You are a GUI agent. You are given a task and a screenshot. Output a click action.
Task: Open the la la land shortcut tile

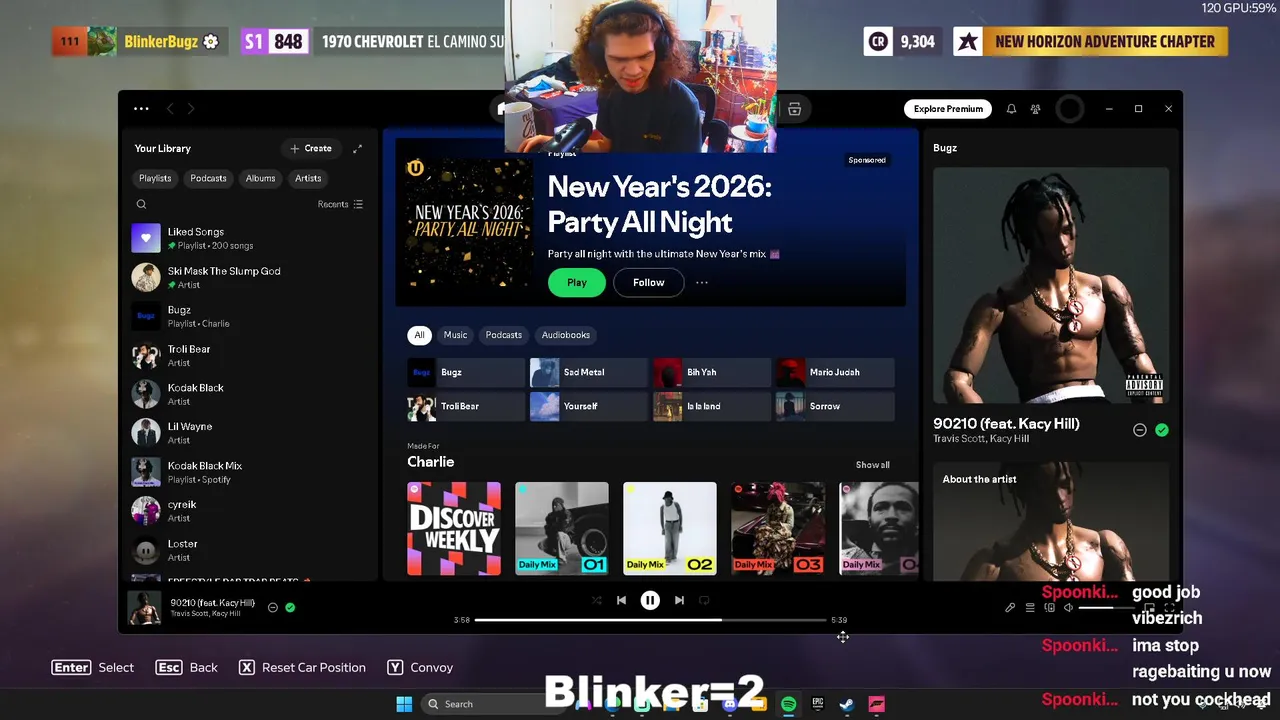click(712, 406)
